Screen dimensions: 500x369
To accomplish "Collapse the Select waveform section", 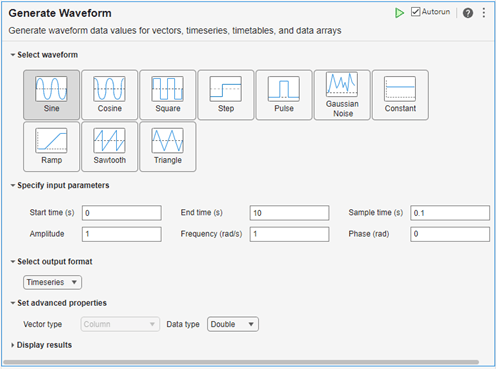I will click(x=13, y=55).
